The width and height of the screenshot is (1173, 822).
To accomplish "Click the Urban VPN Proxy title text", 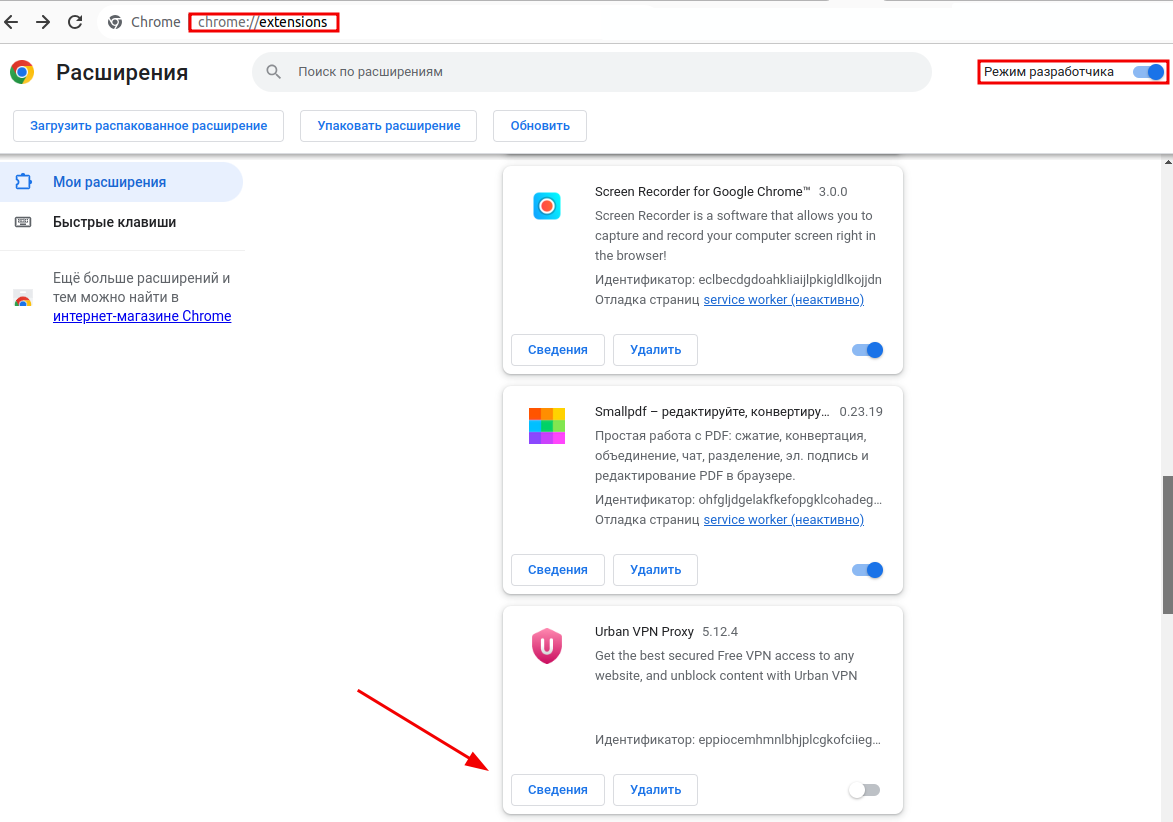I will (644, 631).
